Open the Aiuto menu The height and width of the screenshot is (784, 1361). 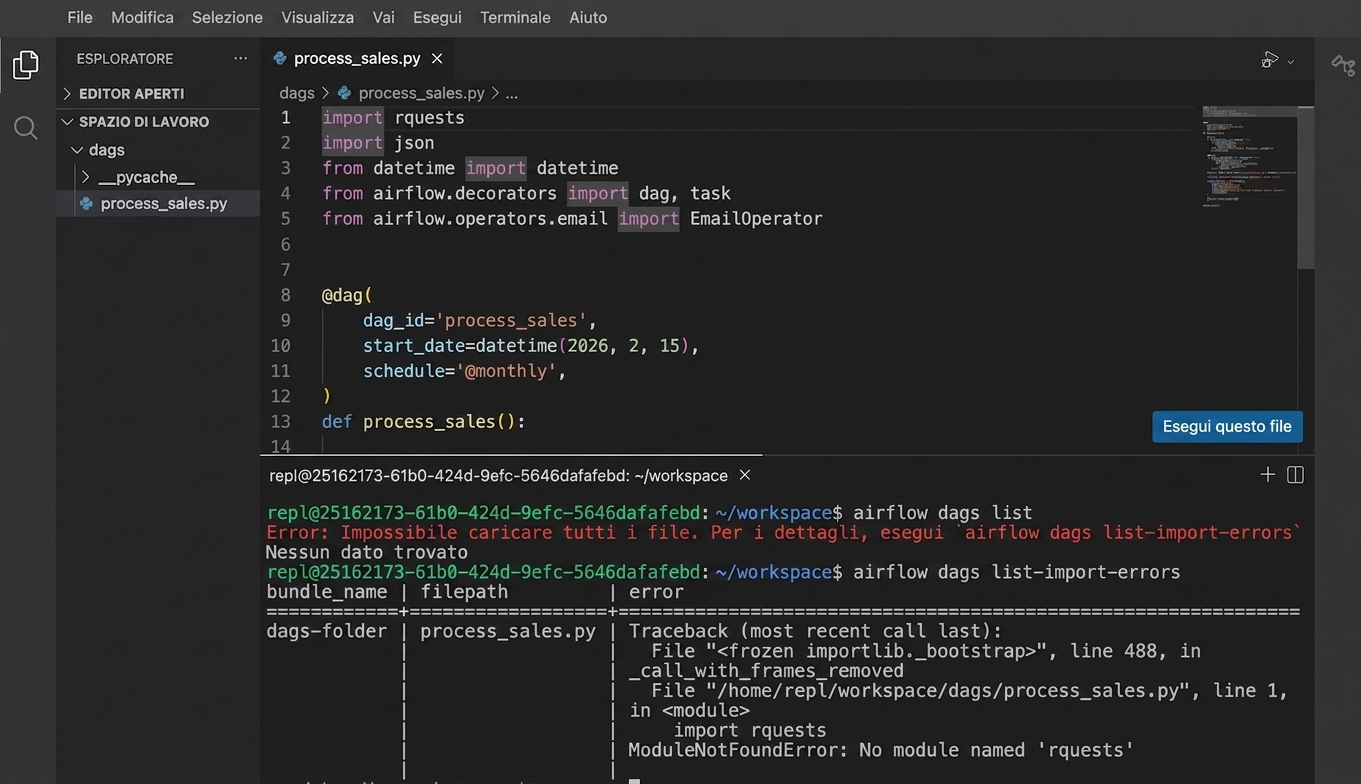tap(588, 17)
